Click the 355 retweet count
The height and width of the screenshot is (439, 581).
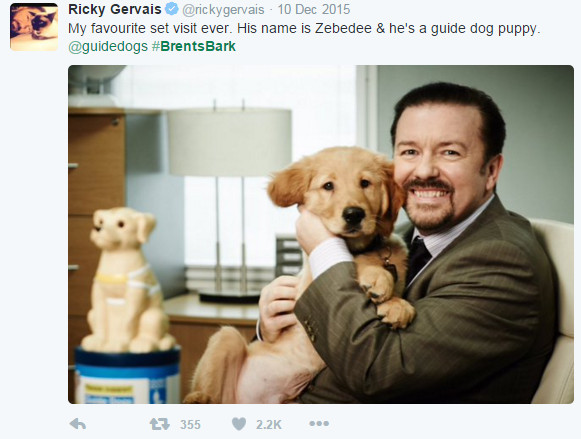[190, 424]
